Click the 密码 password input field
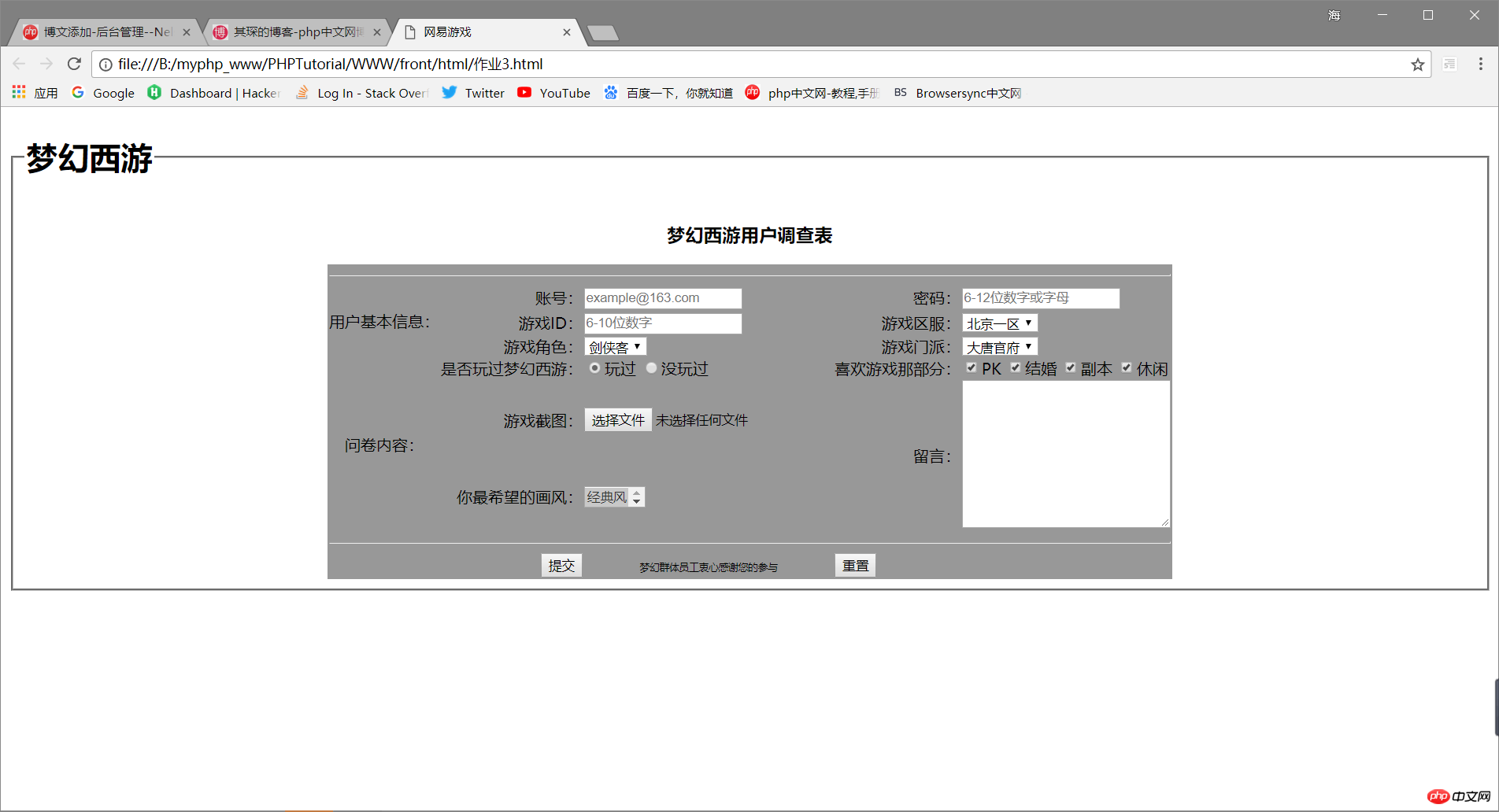The height and width of the screenshot is (812, 1499). pyautogui.click(x=1041, y=298)
